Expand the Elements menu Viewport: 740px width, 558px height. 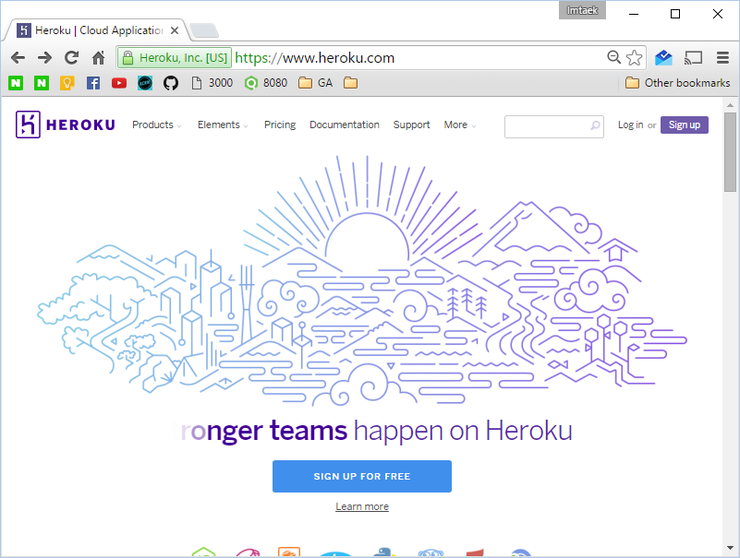coord(222,125)
